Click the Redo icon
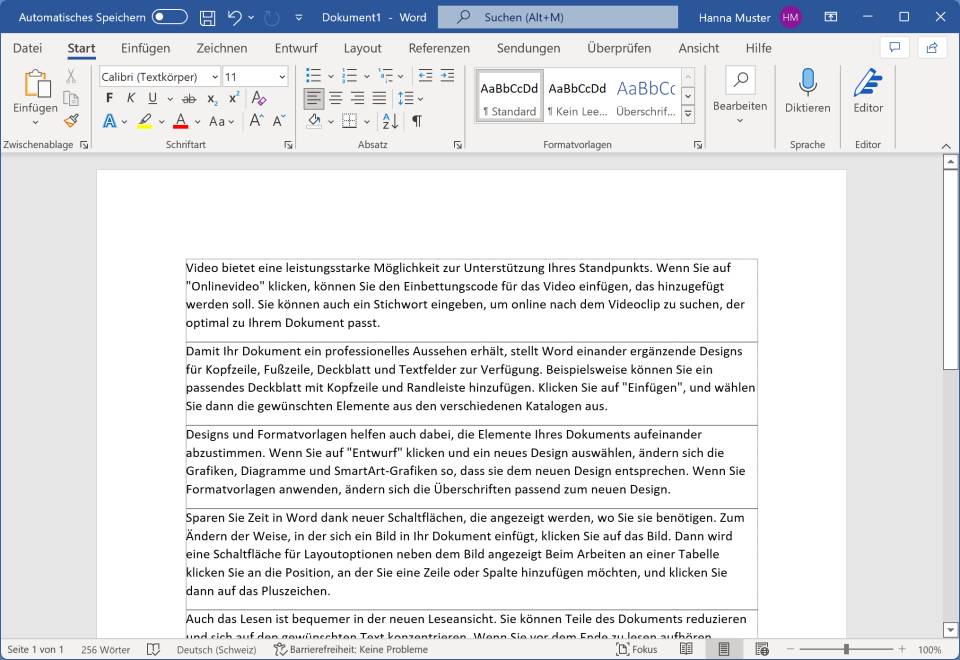Viewport: 960px width, 660px height. coord(271,18)
